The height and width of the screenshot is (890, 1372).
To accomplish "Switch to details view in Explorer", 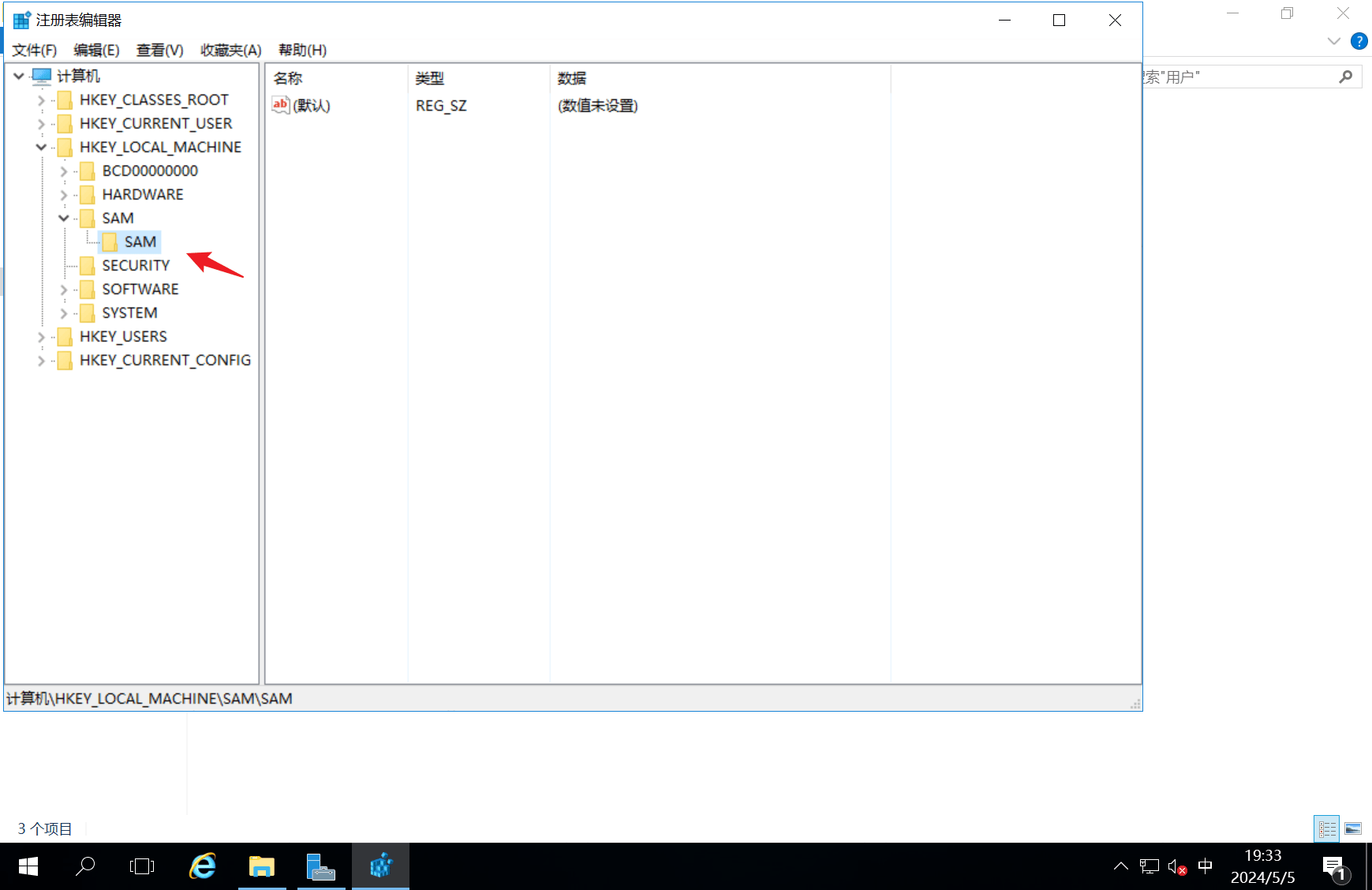I will click(1327, 828).
